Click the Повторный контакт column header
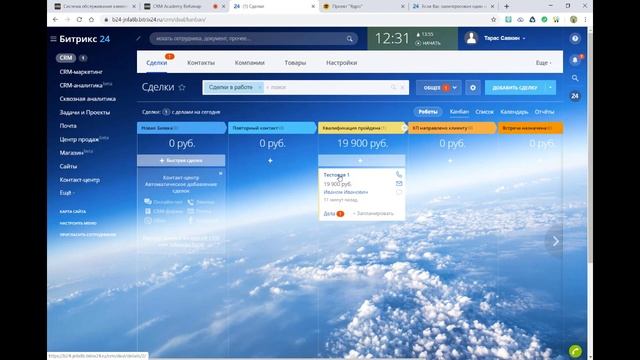 coord(271,128)
